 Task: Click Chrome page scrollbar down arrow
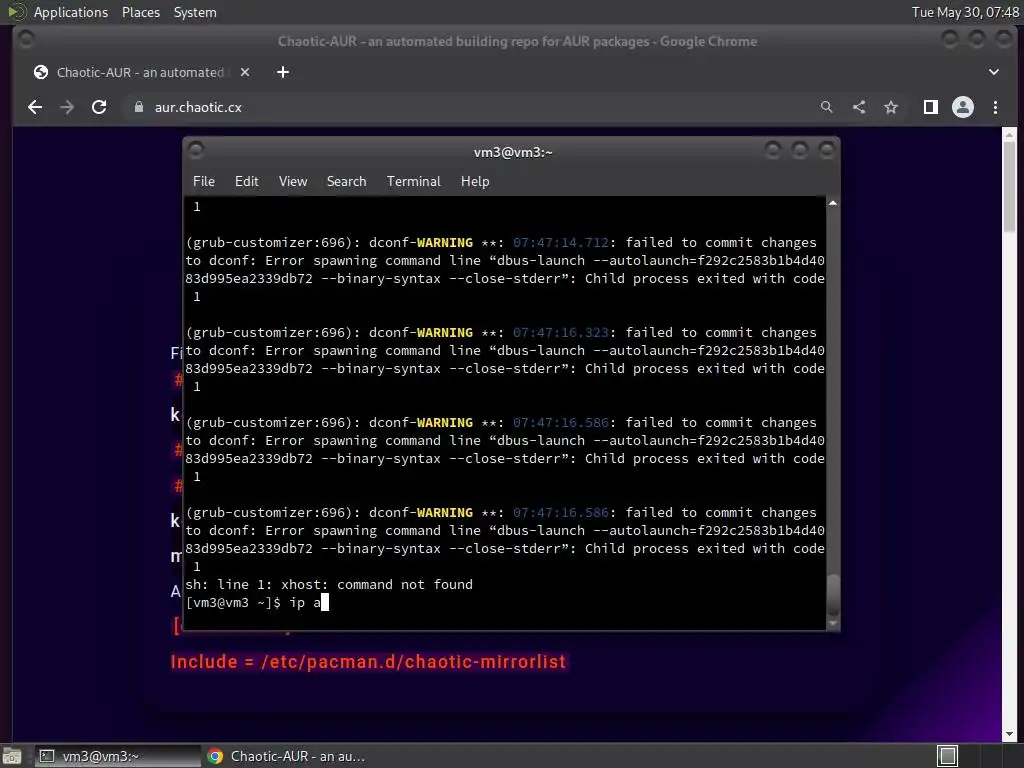coord(1009,734)
